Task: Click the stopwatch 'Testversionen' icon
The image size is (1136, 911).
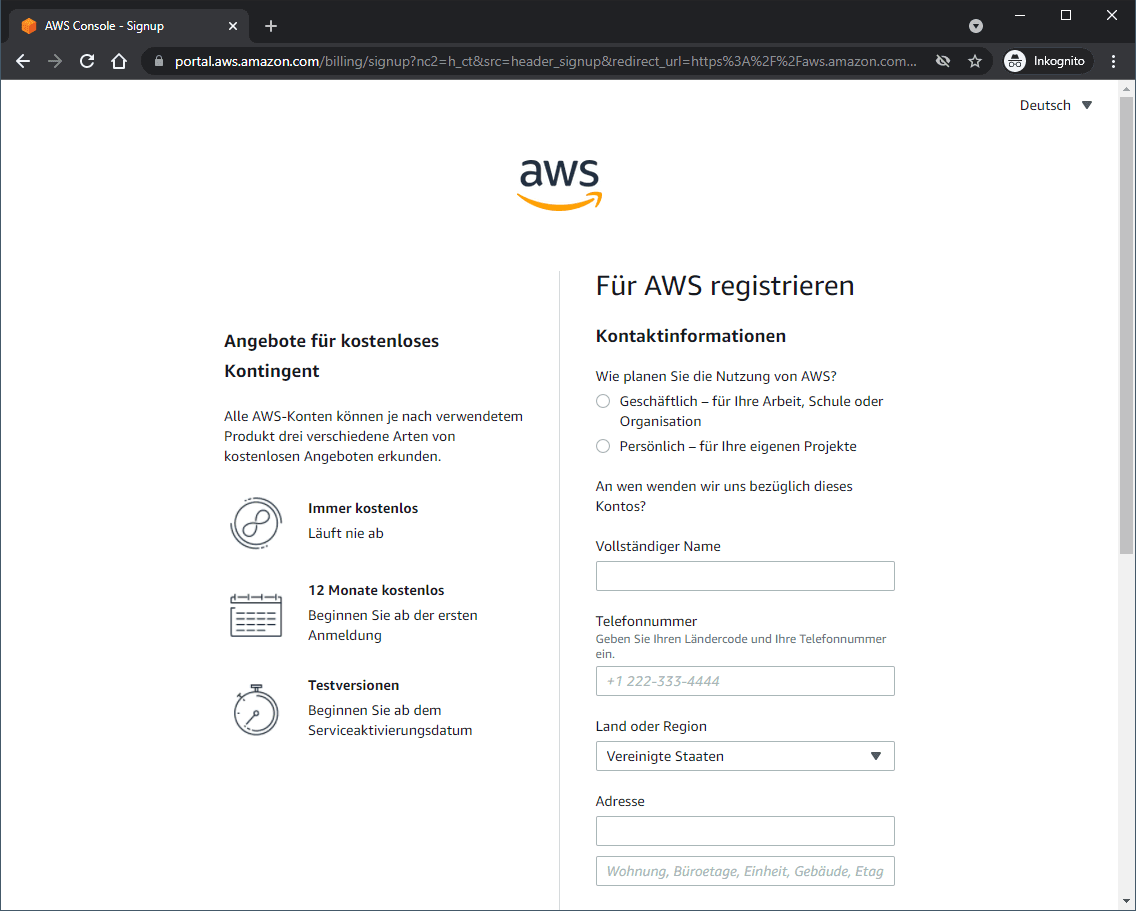Action: click(255, 709)
